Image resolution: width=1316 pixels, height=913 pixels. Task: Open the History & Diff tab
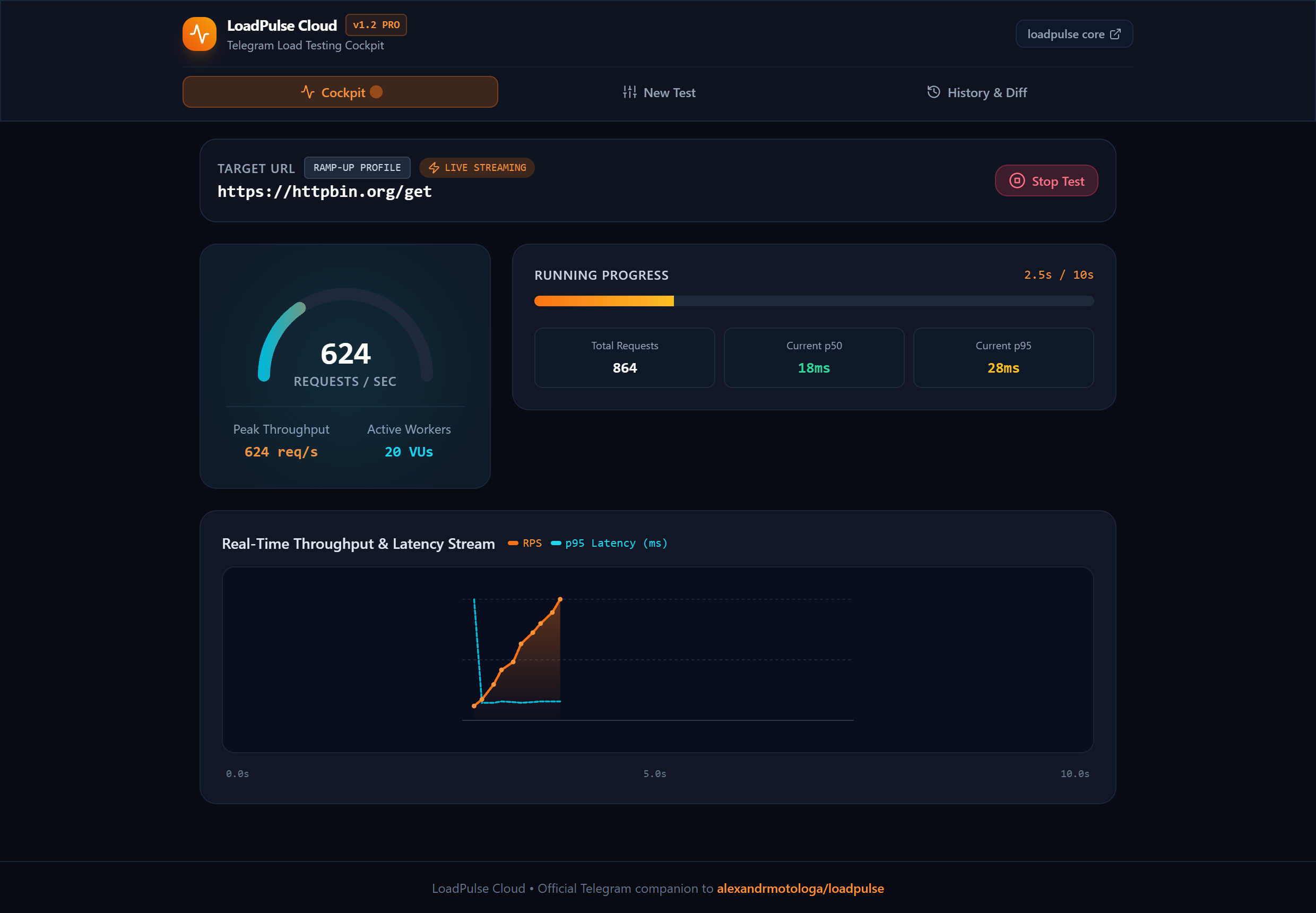(977, 92)
